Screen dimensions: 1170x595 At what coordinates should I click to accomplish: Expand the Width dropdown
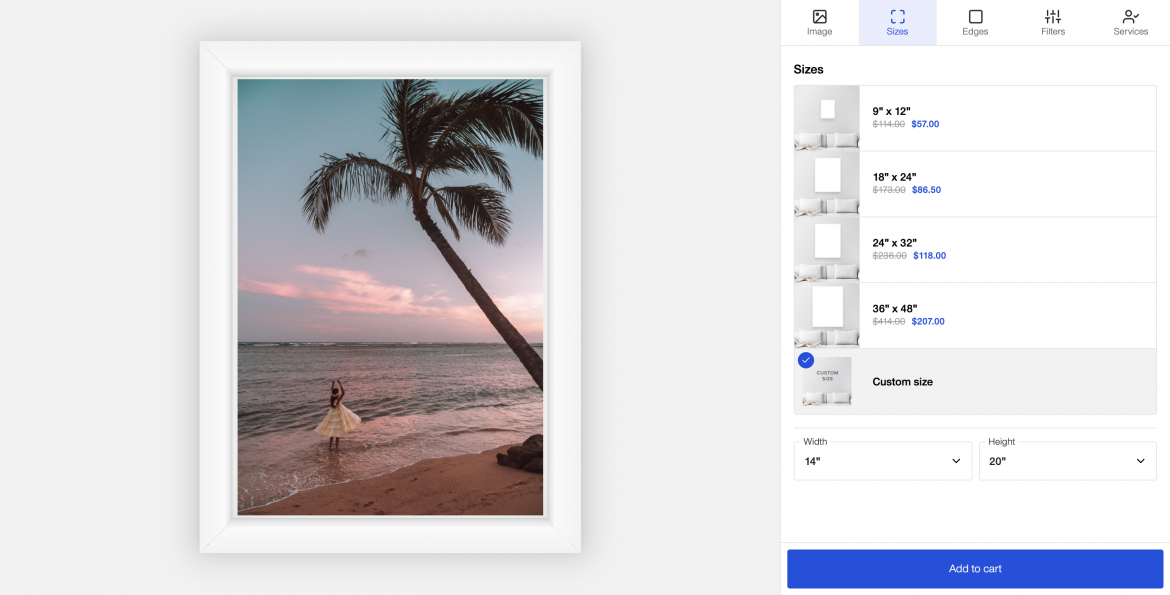click(x=882, y=461)
